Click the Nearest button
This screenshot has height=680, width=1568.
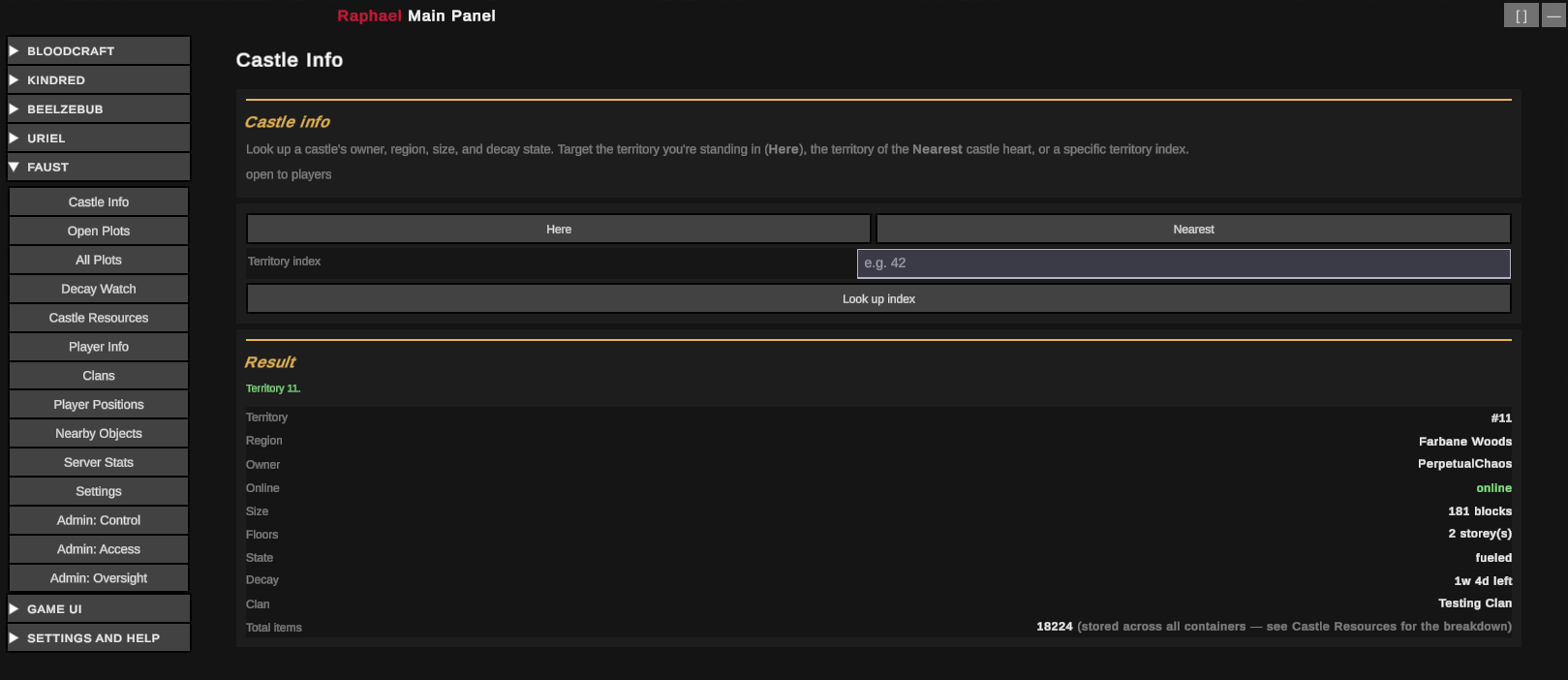point(1193,229)
